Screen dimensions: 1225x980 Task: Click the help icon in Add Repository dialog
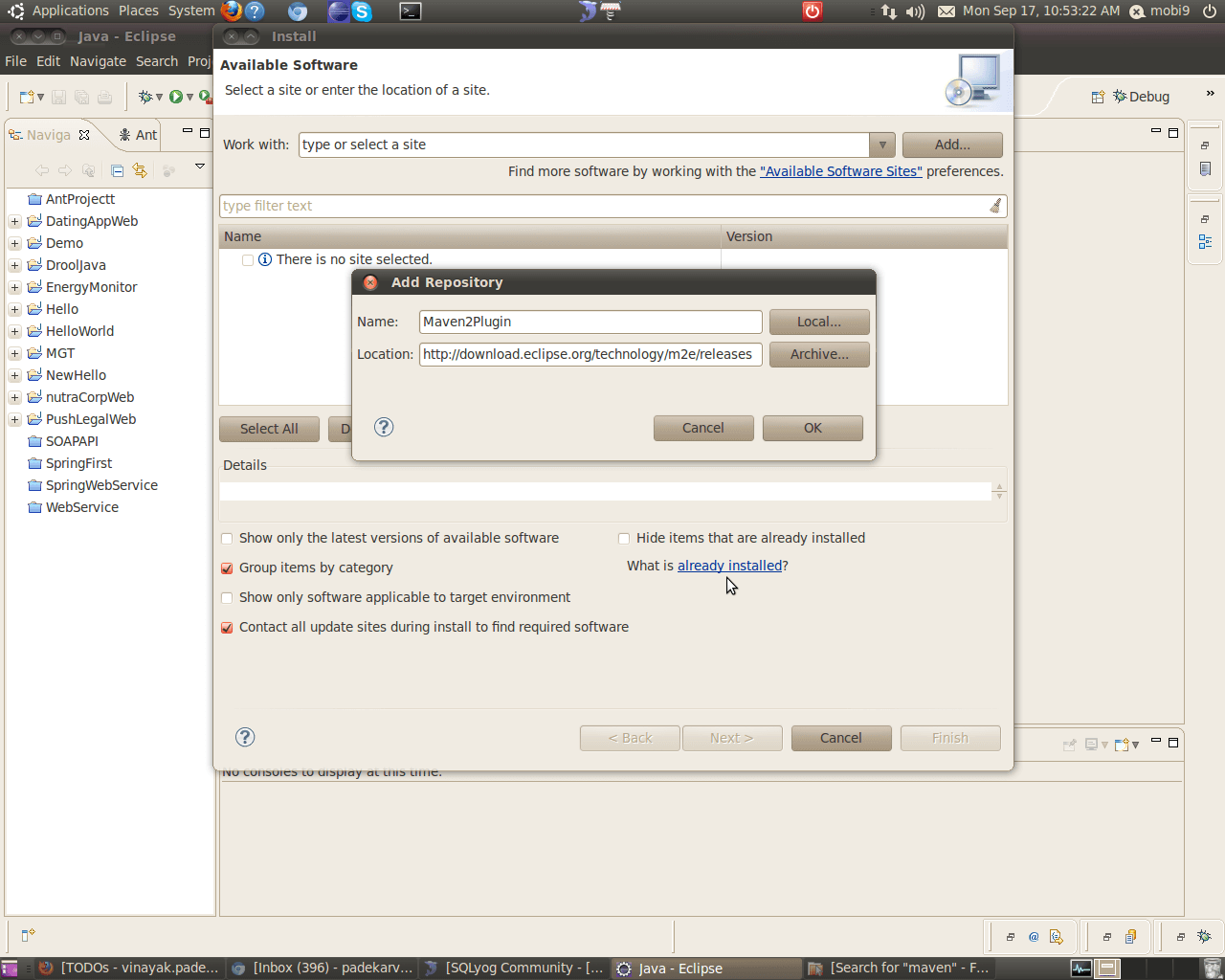point(383,428)
